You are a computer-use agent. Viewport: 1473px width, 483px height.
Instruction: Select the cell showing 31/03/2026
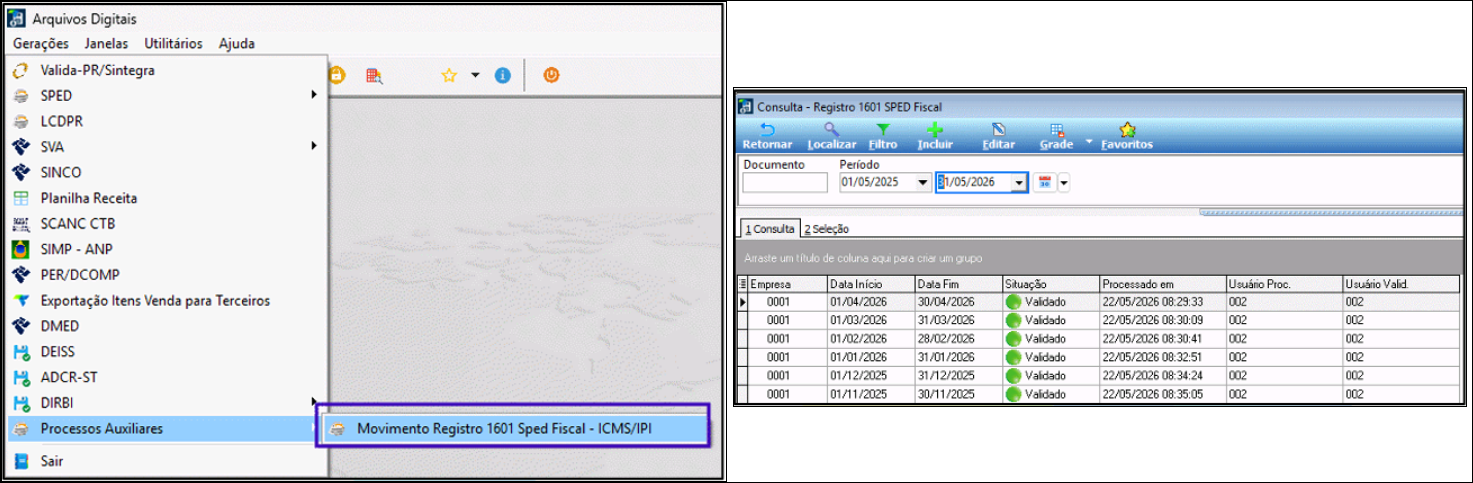pyautogui.click(x=957, y=320)
